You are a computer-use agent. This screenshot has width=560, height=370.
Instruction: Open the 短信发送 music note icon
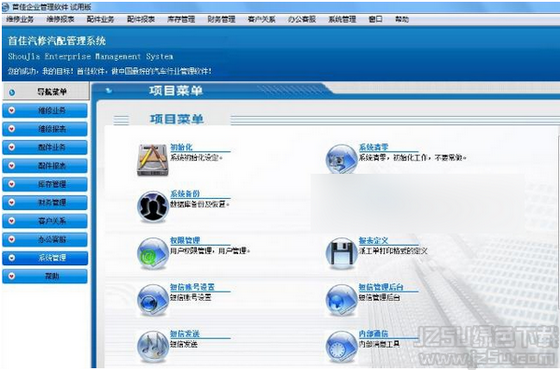pos(152,347)
